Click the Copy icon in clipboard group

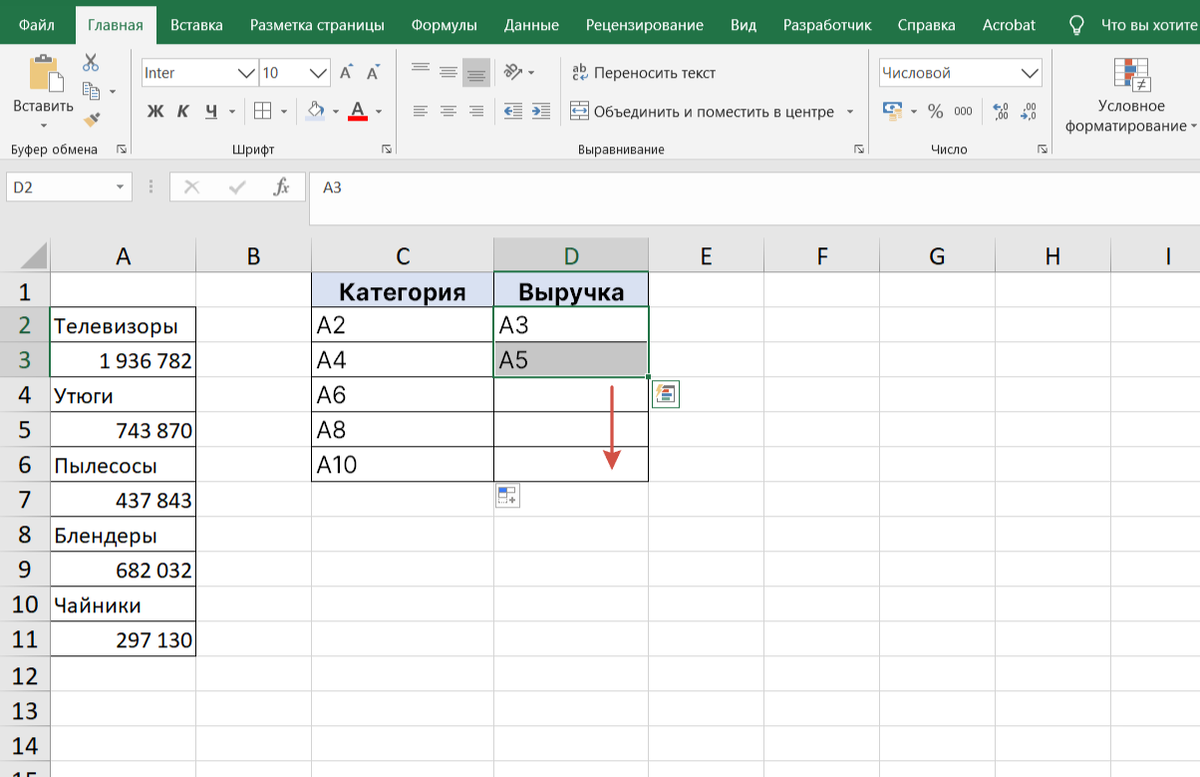(91, 91)
